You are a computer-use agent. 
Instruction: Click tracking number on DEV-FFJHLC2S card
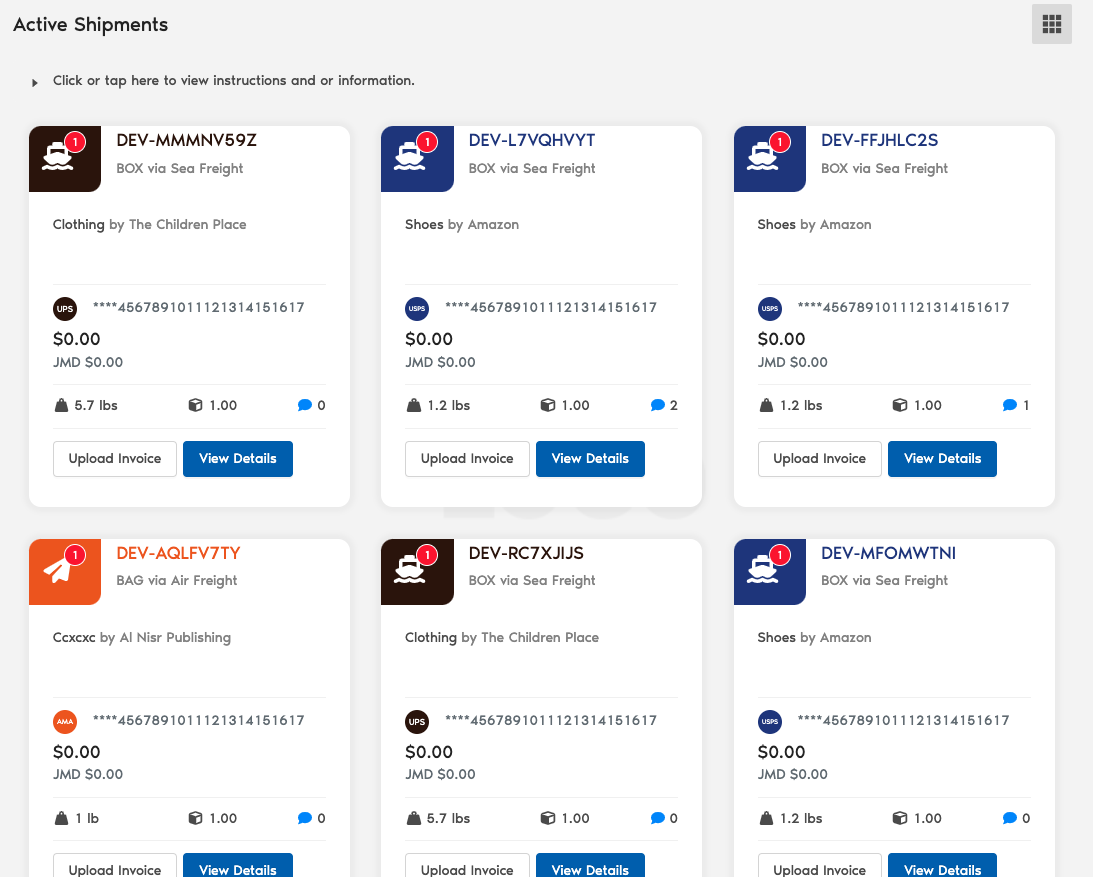click(903, 307)
